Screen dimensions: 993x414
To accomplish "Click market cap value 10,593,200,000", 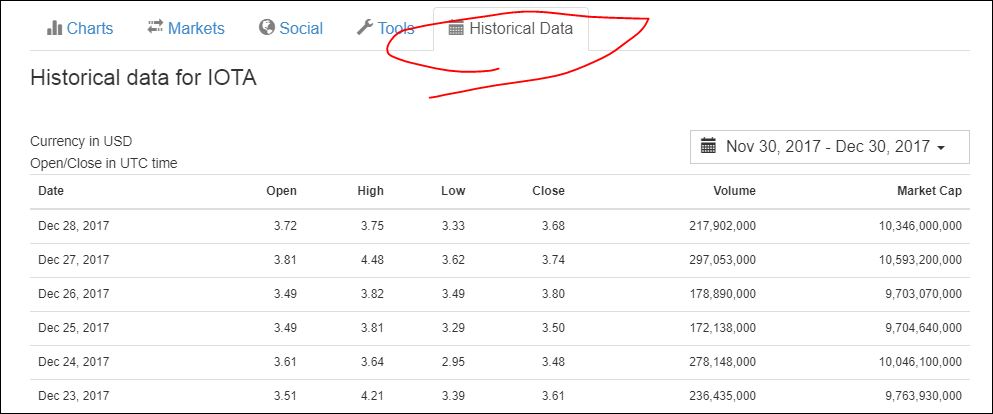I will (921, 260).
